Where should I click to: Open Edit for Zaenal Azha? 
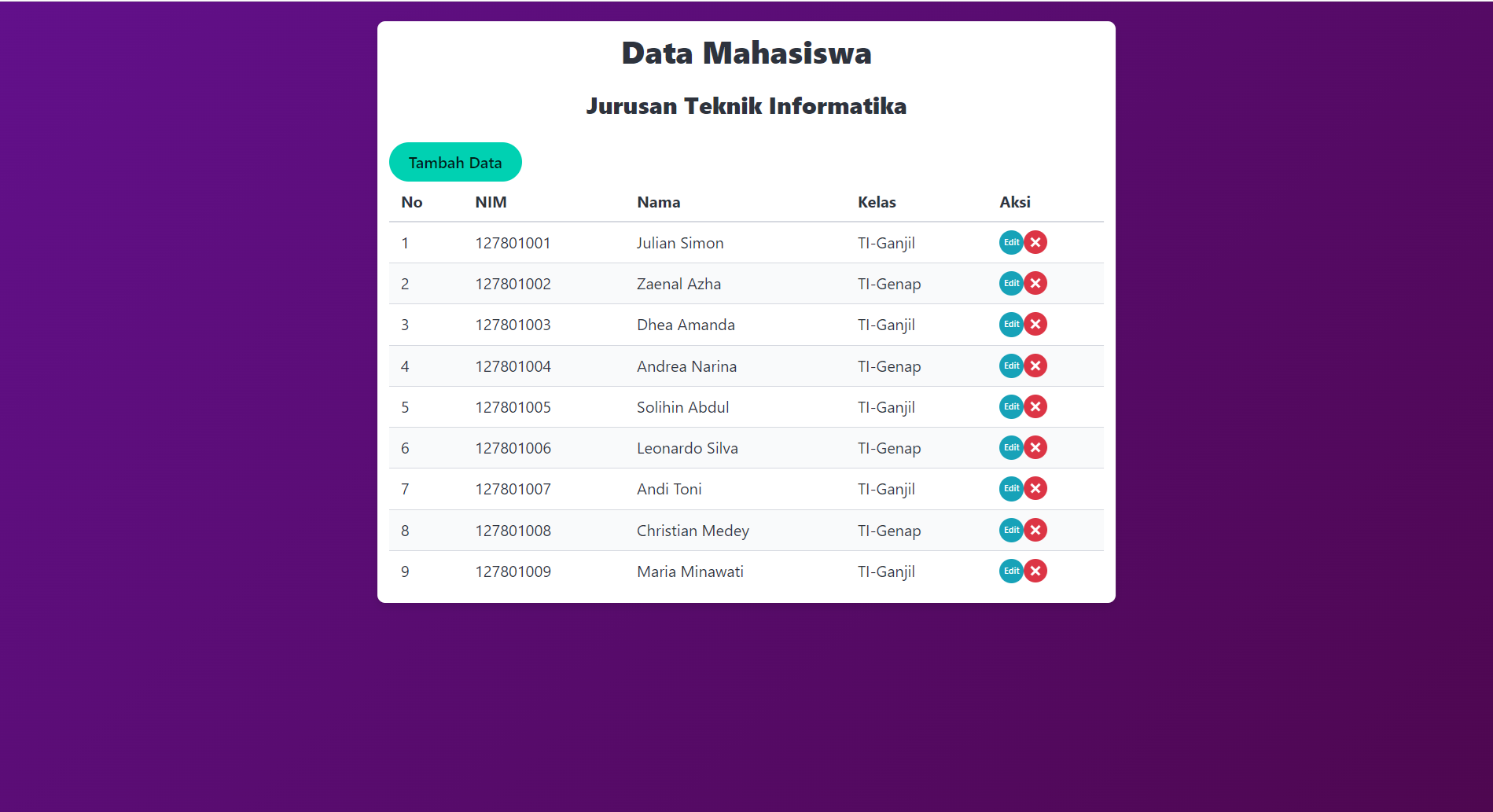click(x=1011, y=283)
